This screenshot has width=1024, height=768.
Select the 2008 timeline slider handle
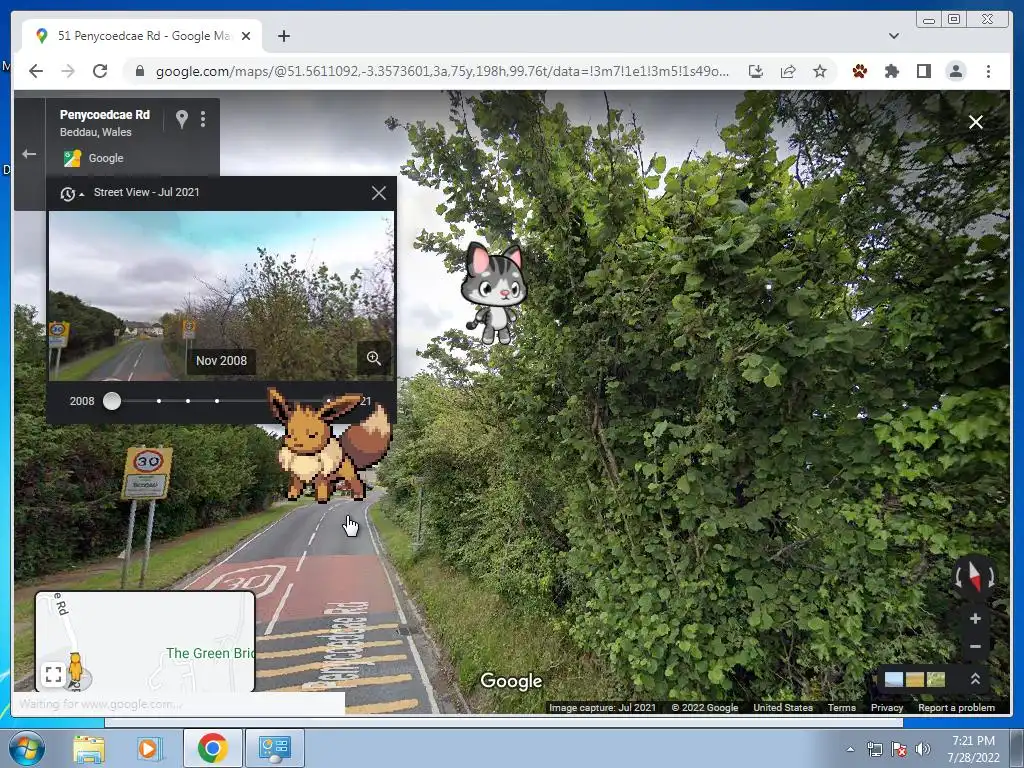click(112, 401)
